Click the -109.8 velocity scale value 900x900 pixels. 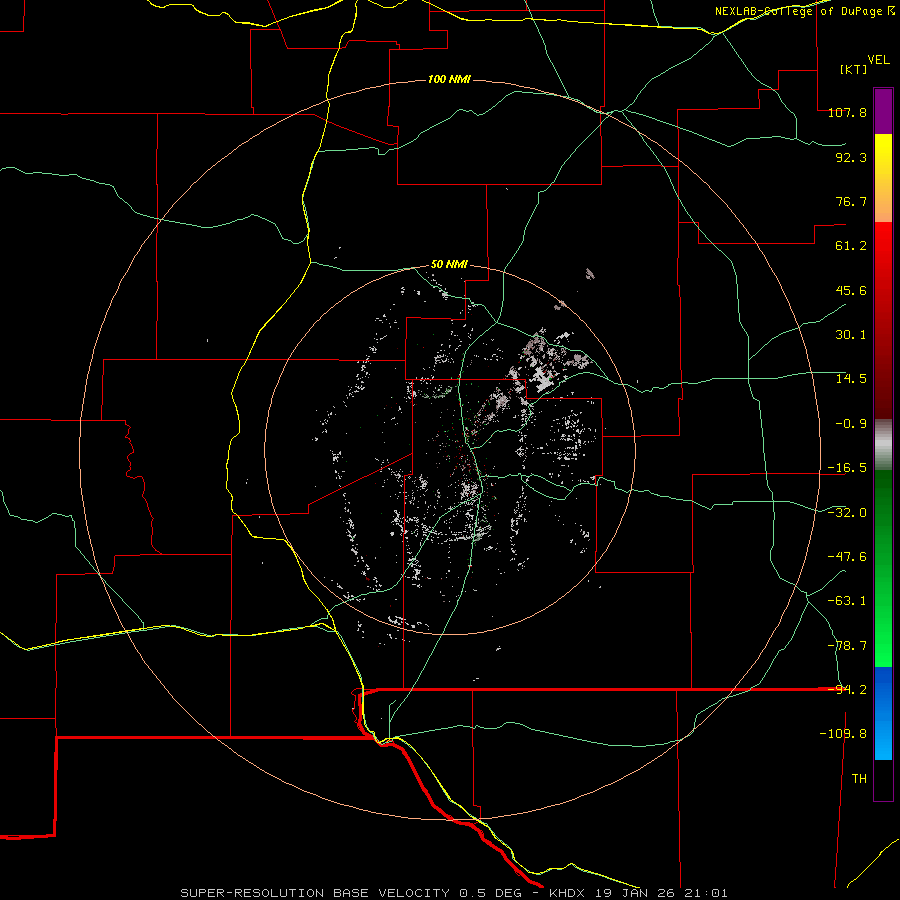(844, 734)
